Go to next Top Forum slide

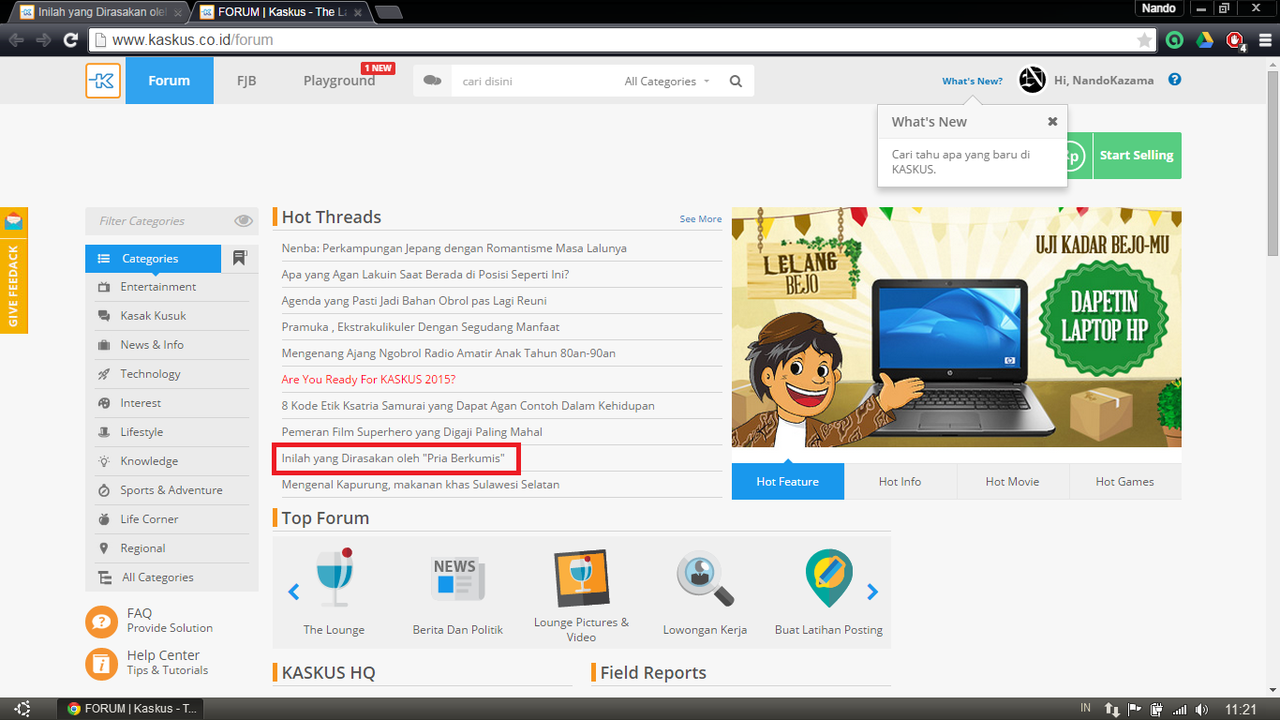click(x=872, y=592)
